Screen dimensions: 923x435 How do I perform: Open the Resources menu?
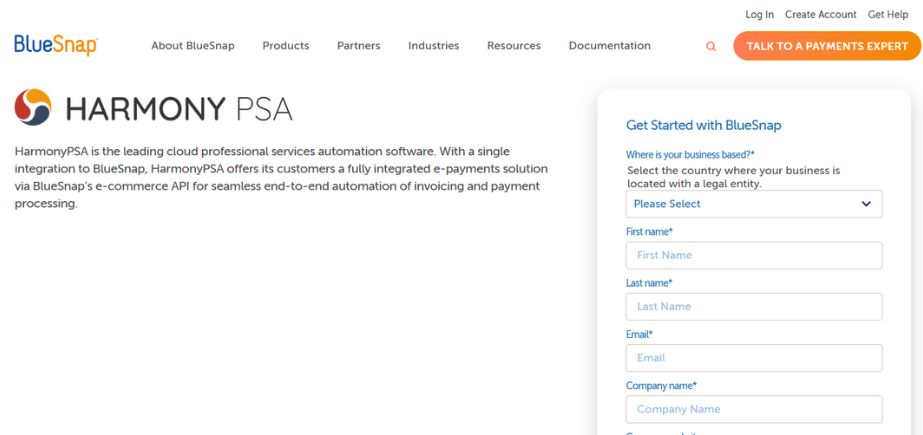513,45
